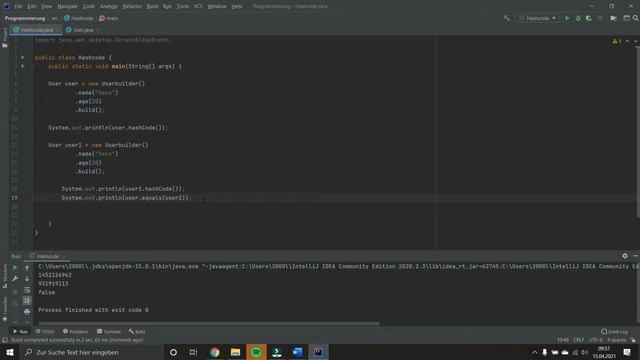The height and width of the screenshot is (360, 640).
Task: Click the Hashcode class breadcrumb
Action: pos(79,18)
